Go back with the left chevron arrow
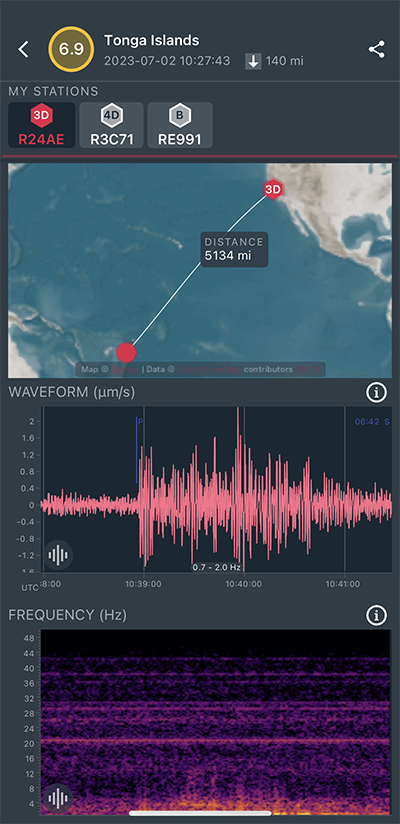Viewport: 400px width, 824px height. tap(23, 49)
